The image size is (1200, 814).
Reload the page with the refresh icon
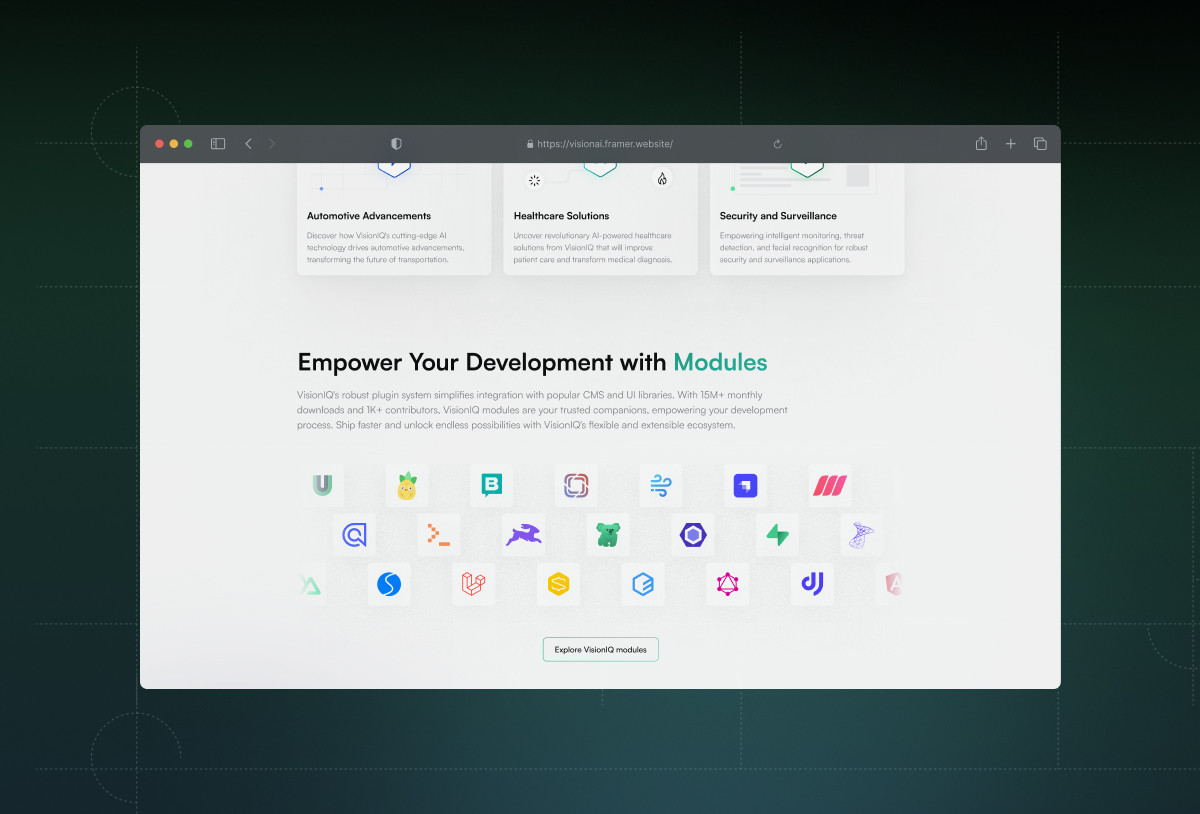(x=778, y=144)
